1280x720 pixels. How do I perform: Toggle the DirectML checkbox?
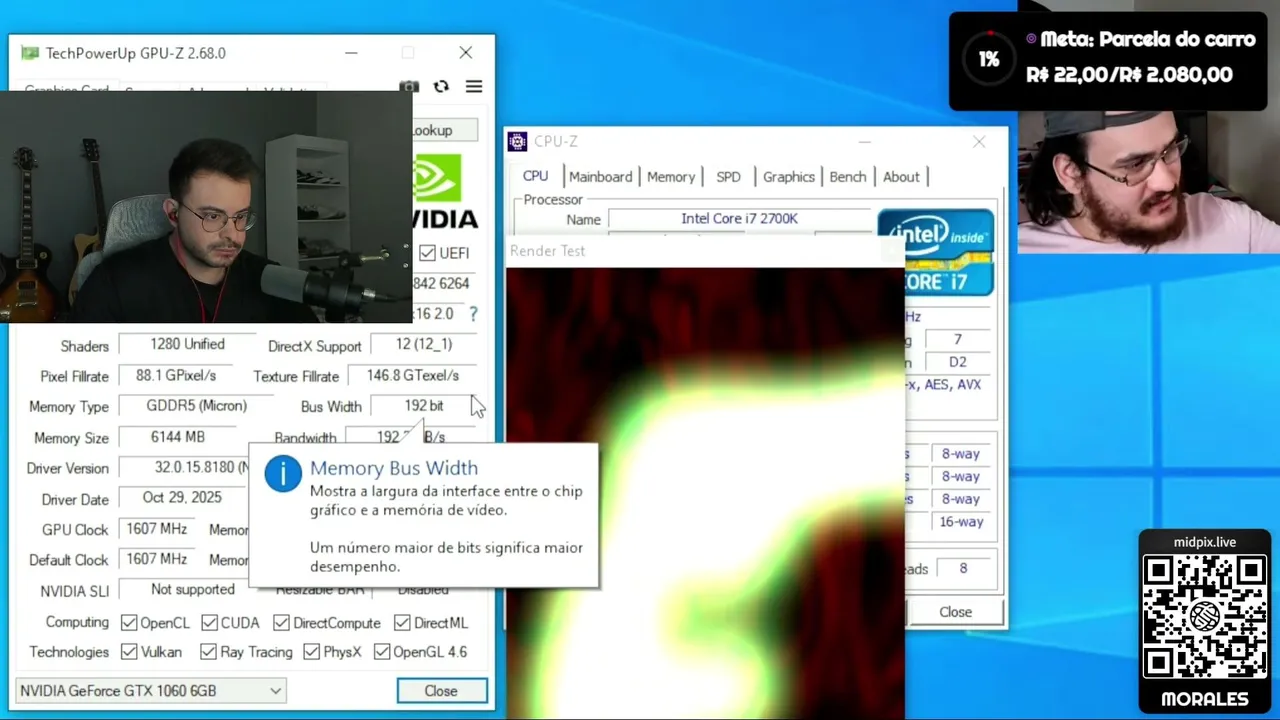tap(402, 623)
